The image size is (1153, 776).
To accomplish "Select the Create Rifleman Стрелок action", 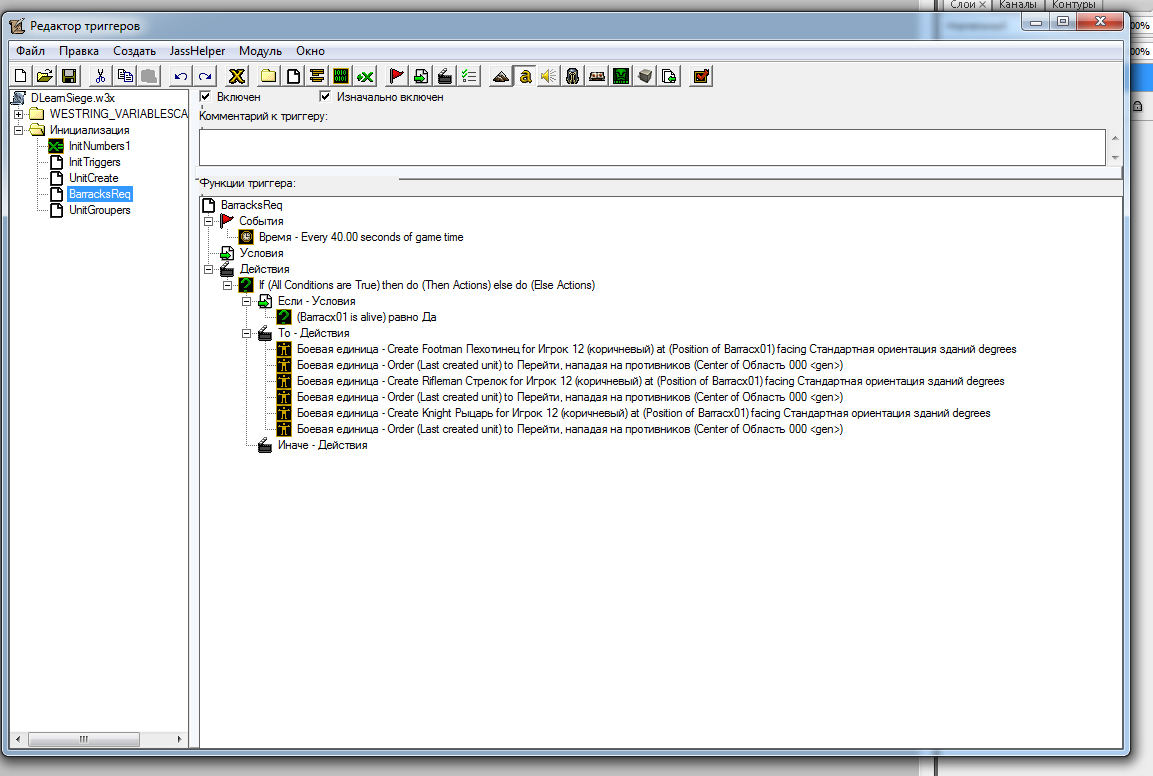I will click(x=651, y=381).
